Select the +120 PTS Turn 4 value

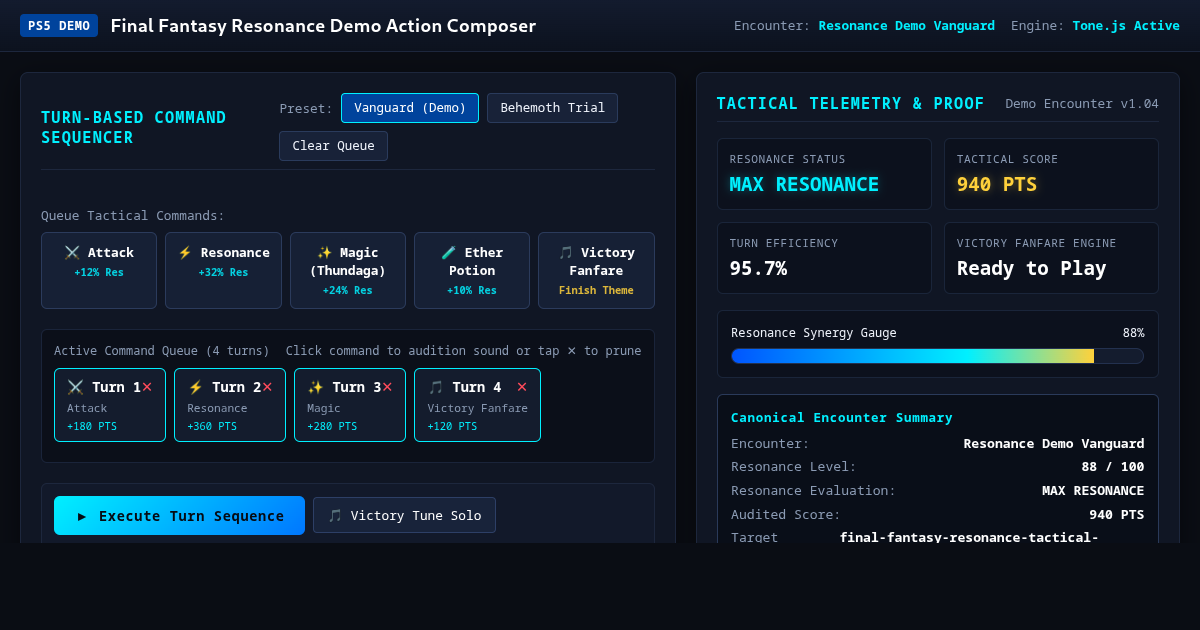[452, 427]
